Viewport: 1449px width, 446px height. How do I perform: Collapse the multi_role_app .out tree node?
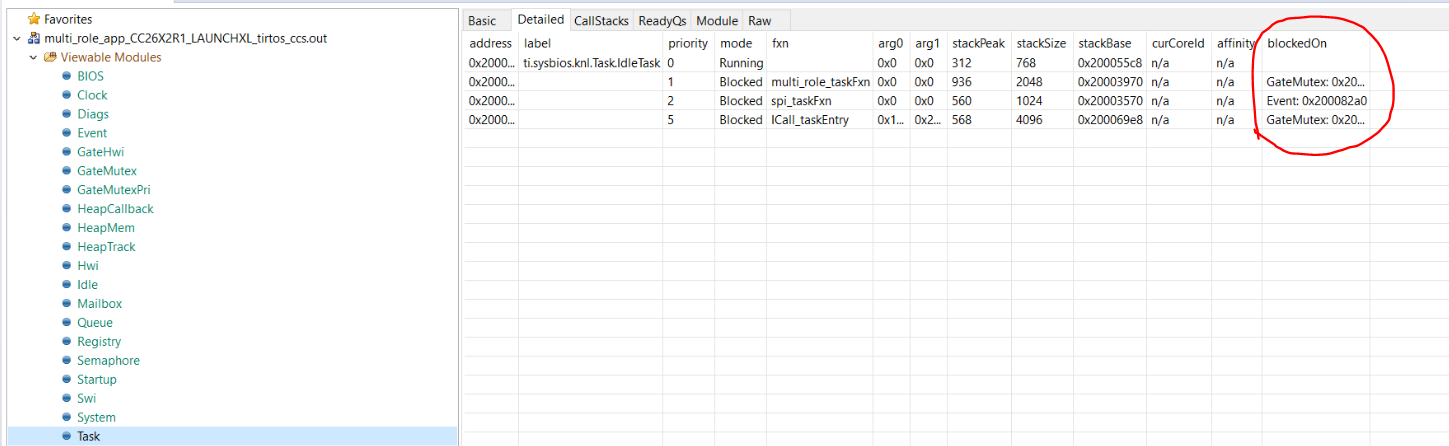coord(16,38)
